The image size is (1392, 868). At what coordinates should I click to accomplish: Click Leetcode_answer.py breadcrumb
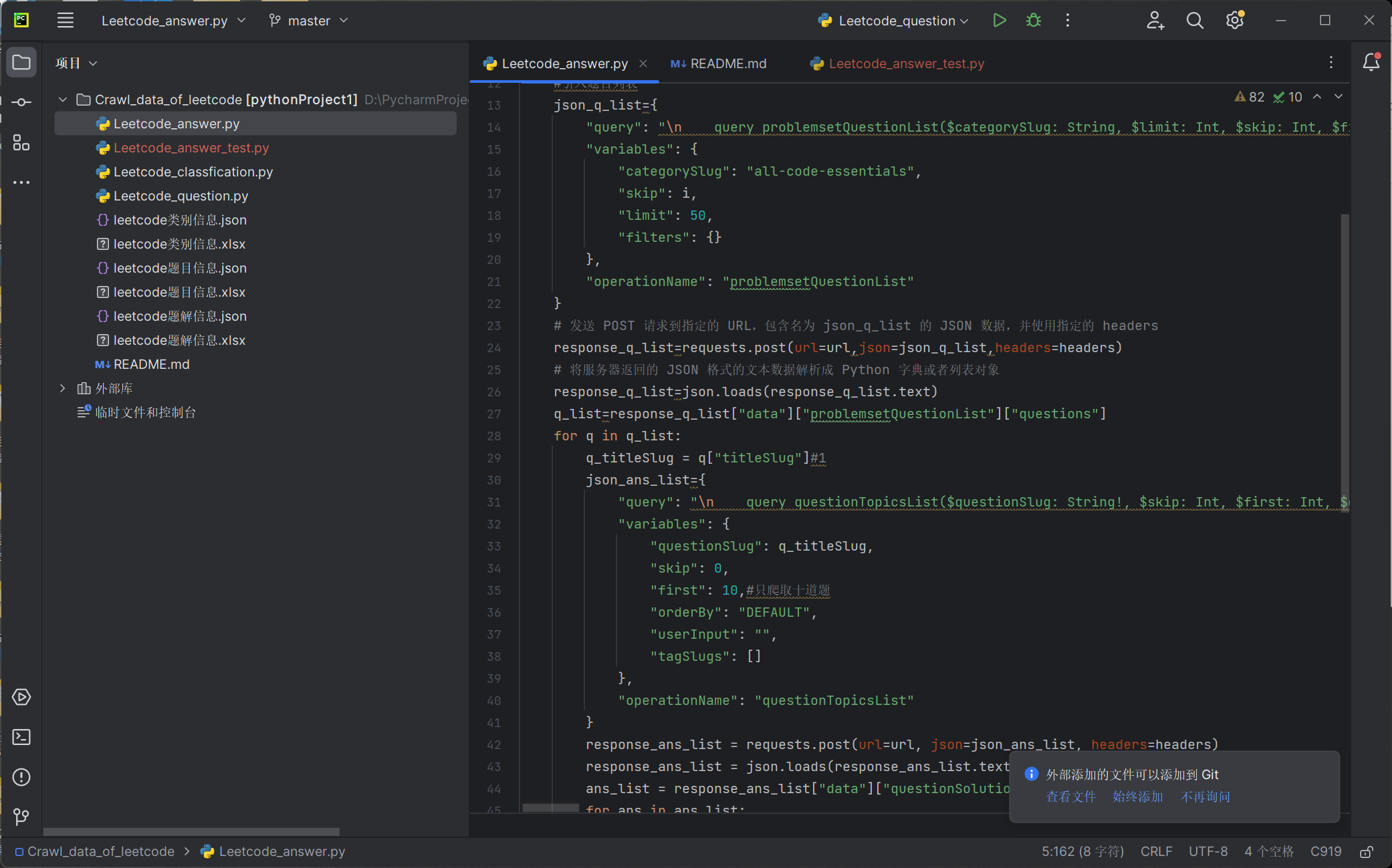point(273,852)
